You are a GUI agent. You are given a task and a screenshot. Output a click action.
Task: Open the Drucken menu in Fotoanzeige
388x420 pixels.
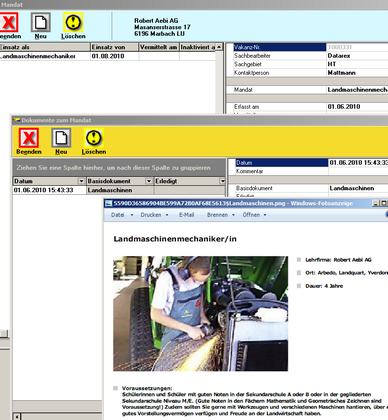click(x=154, y=215)
